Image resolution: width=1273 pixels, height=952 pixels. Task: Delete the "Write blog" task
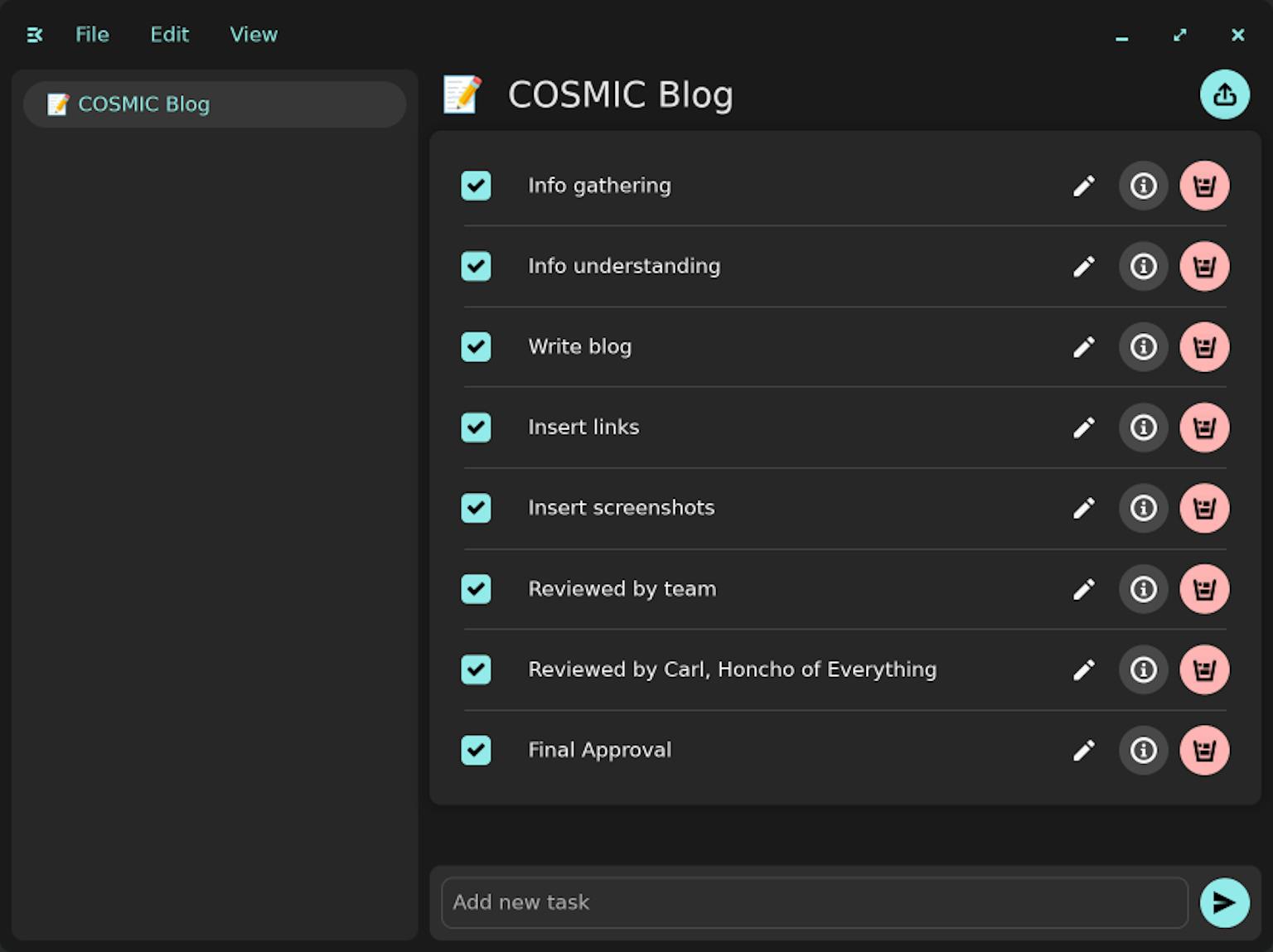click(x=1204, y=346)
